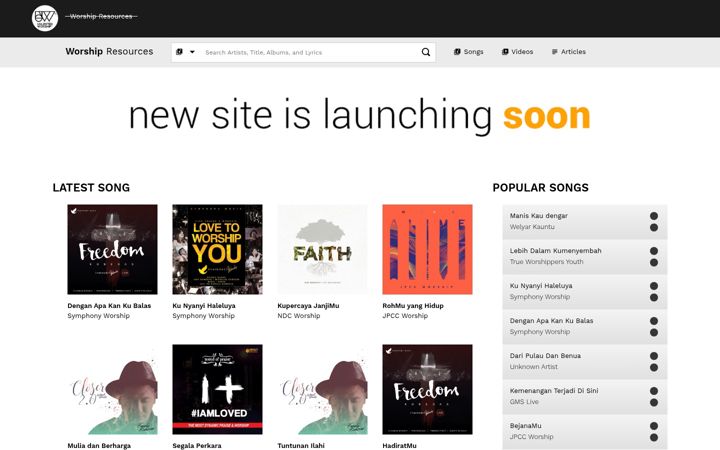Viewport: 720px width, 450px height.
Task: Click upper round icon in popular Ku Nyanyi Haleluya row
Action: tap(654, 286)
